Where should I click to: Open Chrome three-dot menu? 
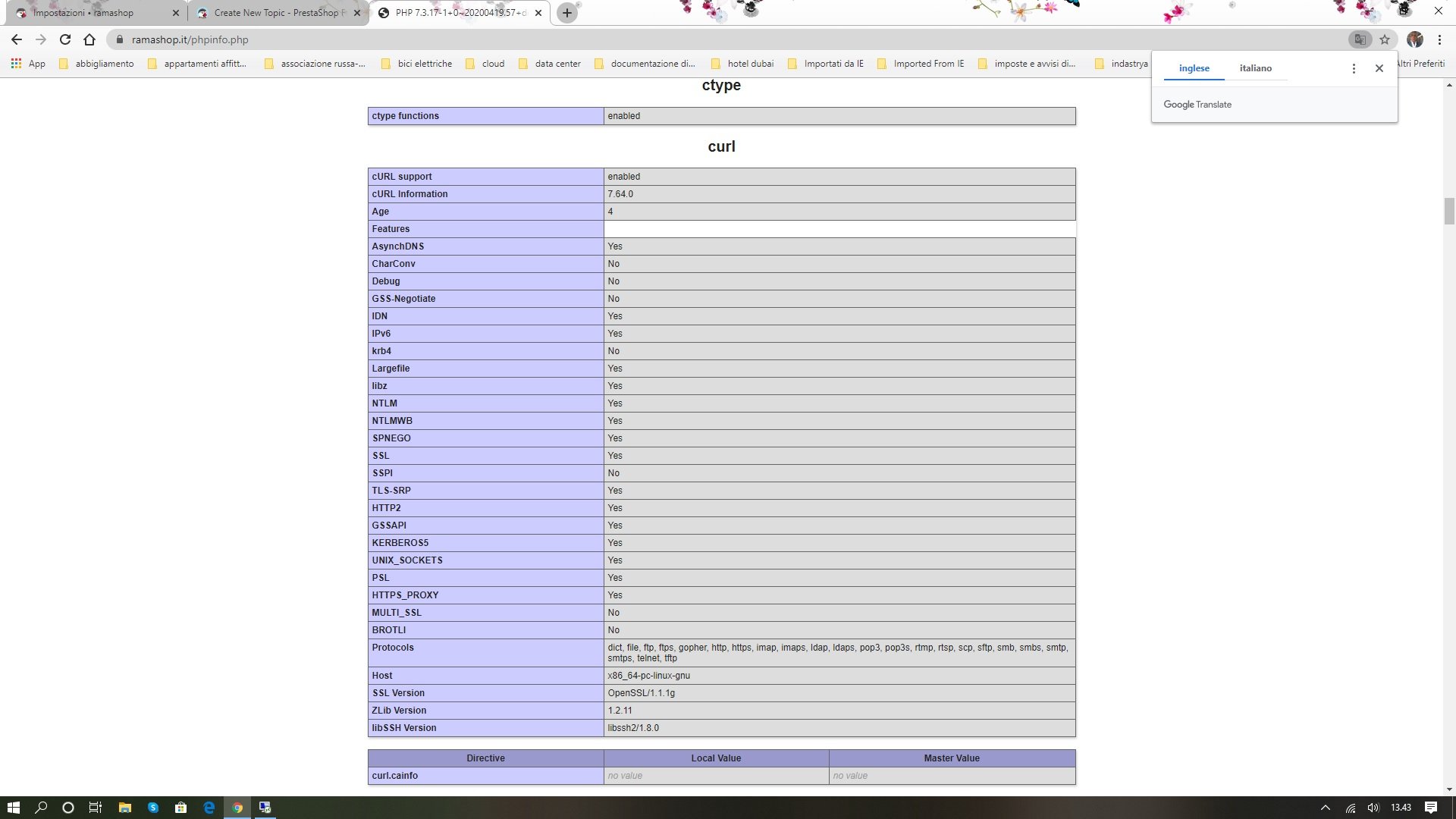1439,39
